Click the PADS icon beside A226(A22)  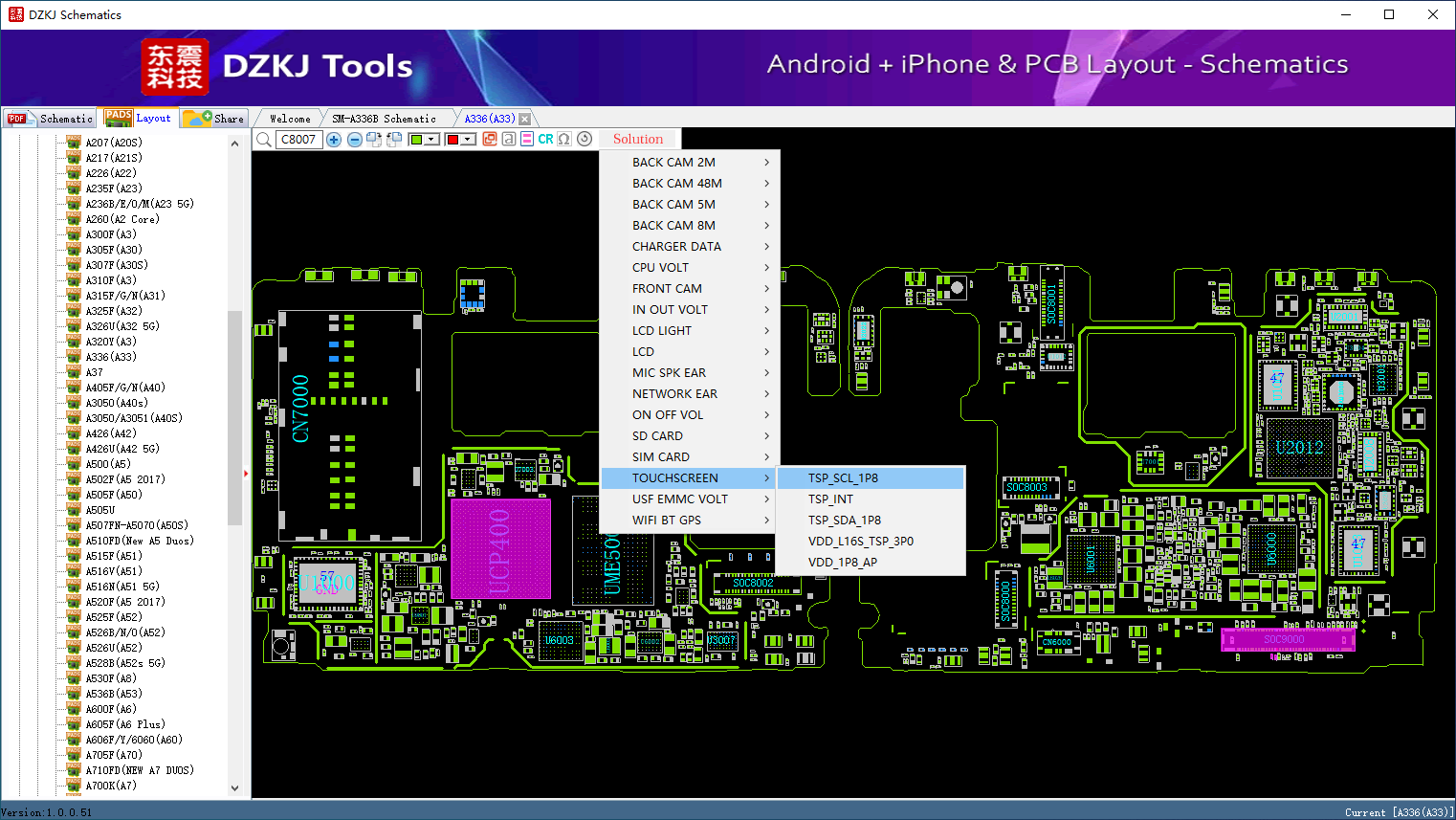(x=74, y=172)
